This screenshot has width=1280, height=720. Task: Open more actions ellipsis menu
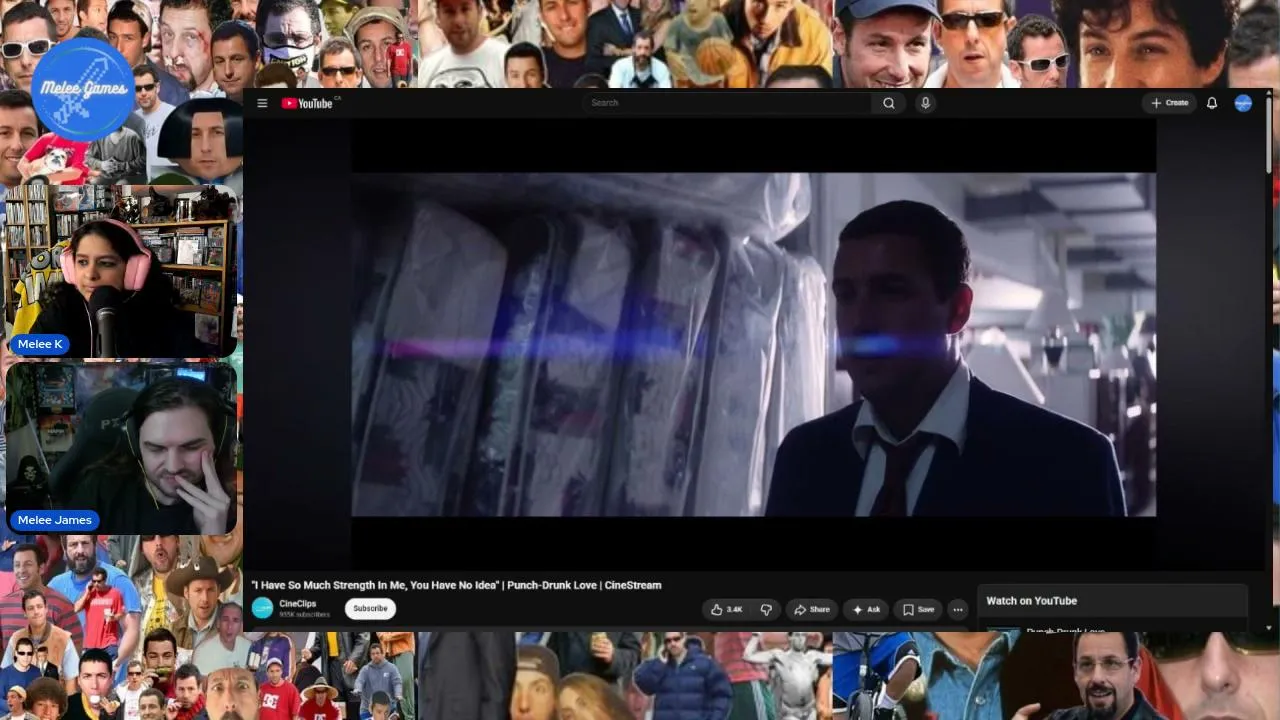click(957, 609)
